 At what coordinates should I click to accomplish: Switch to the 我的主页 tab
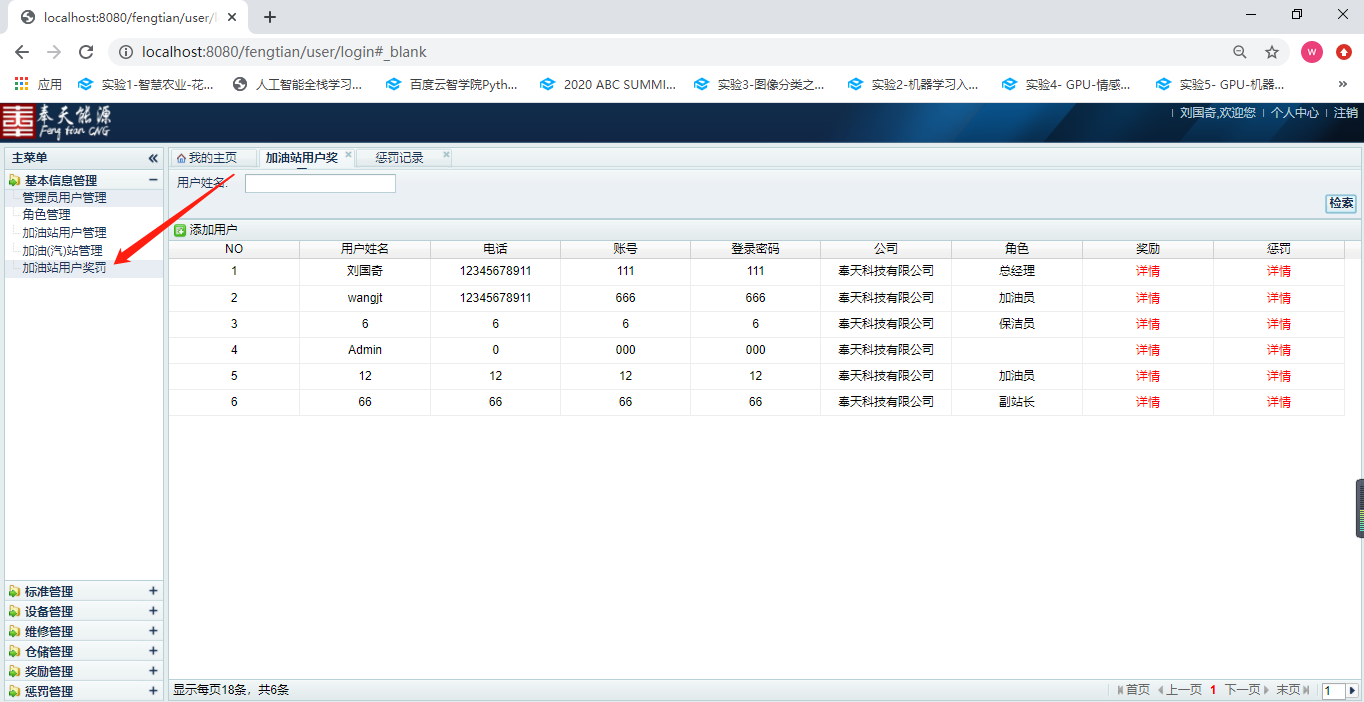point(207,158)
